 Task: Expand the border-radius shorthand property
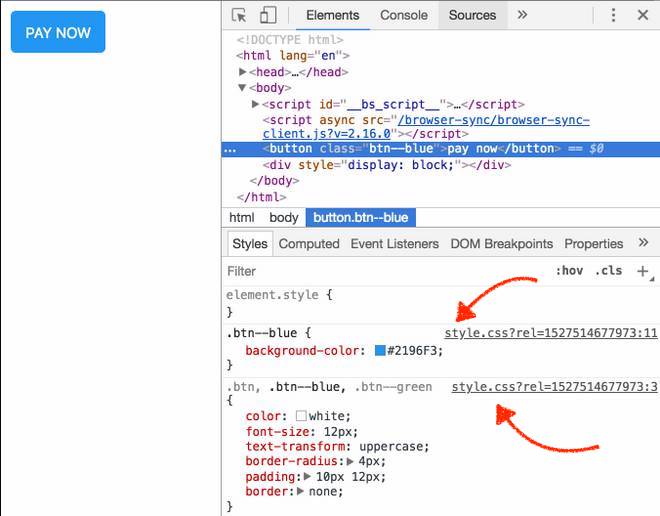click(x=350, y=461)
